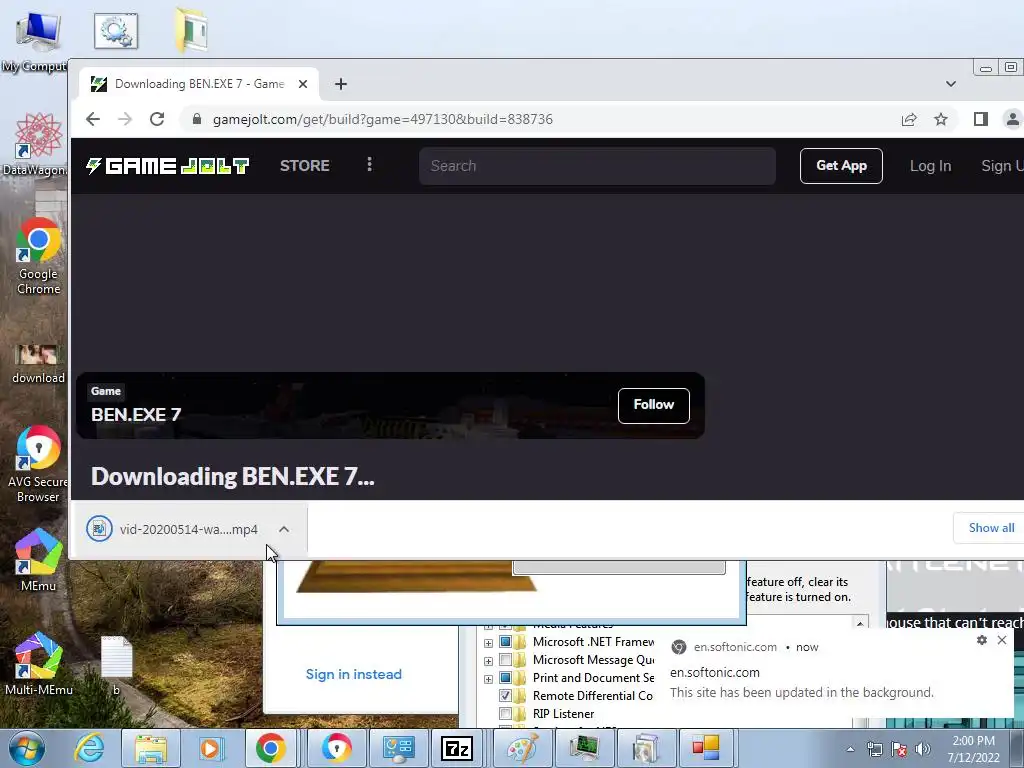Follow the BEN.EXE 7 game

click(x=654, y=405)
